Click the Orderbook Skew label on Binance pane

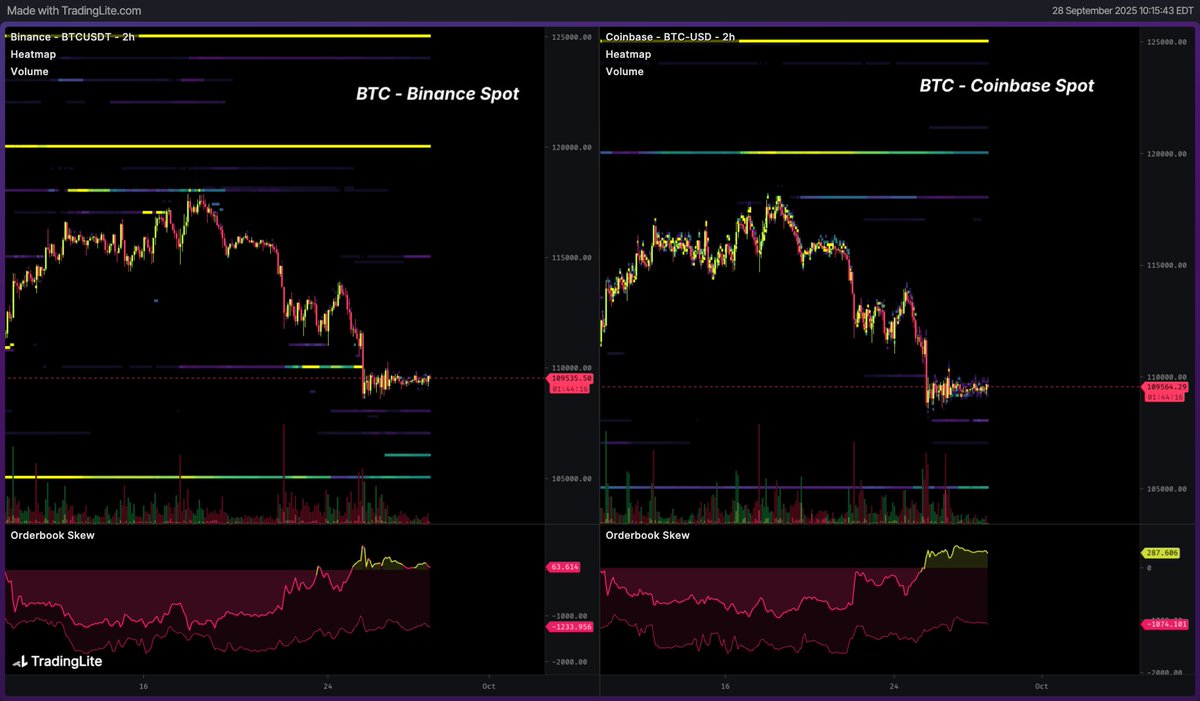tap(52, 535)
